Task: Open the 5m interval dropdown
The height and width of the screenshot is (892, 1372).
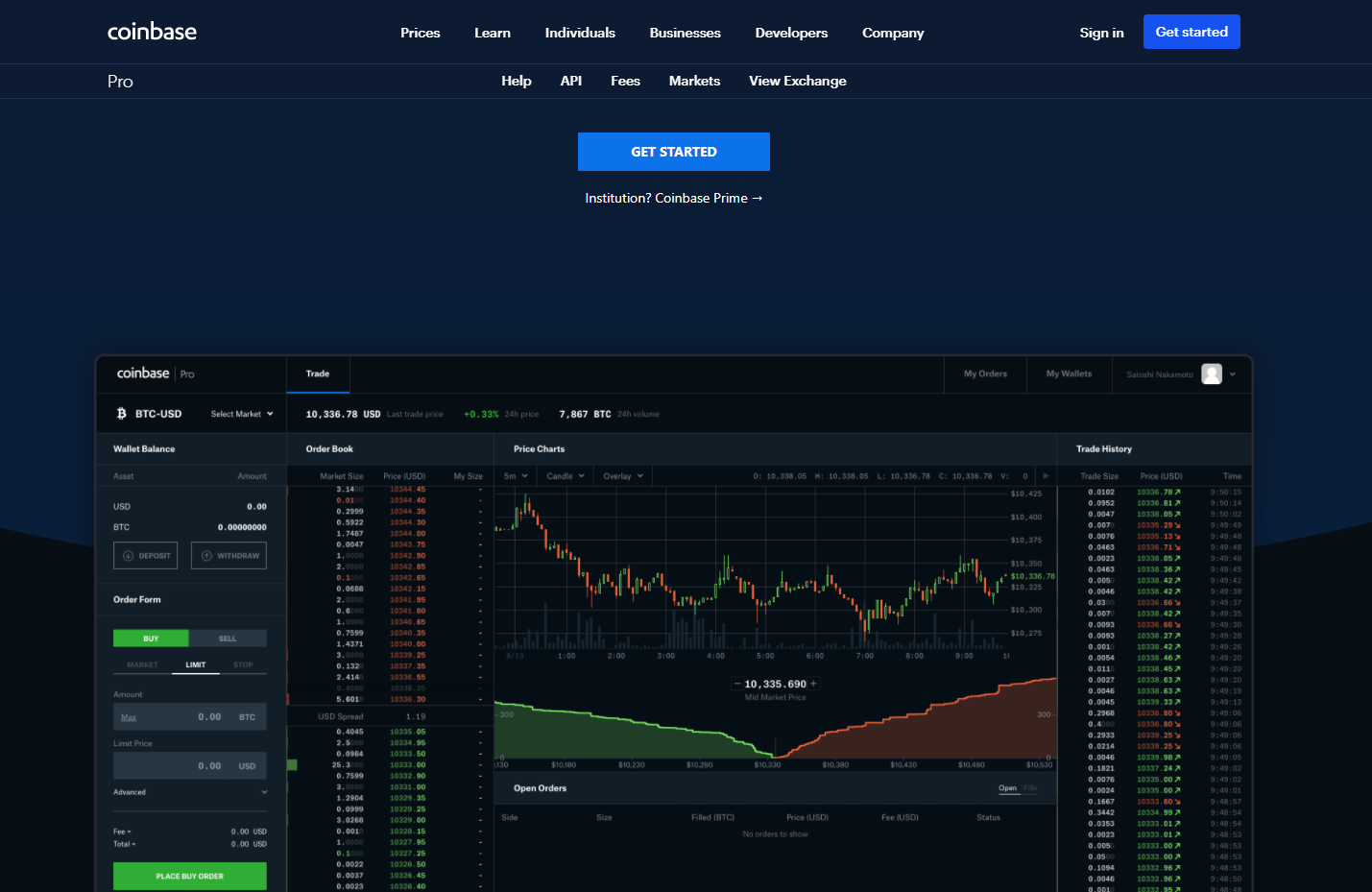Action: [x=517, y=476]
